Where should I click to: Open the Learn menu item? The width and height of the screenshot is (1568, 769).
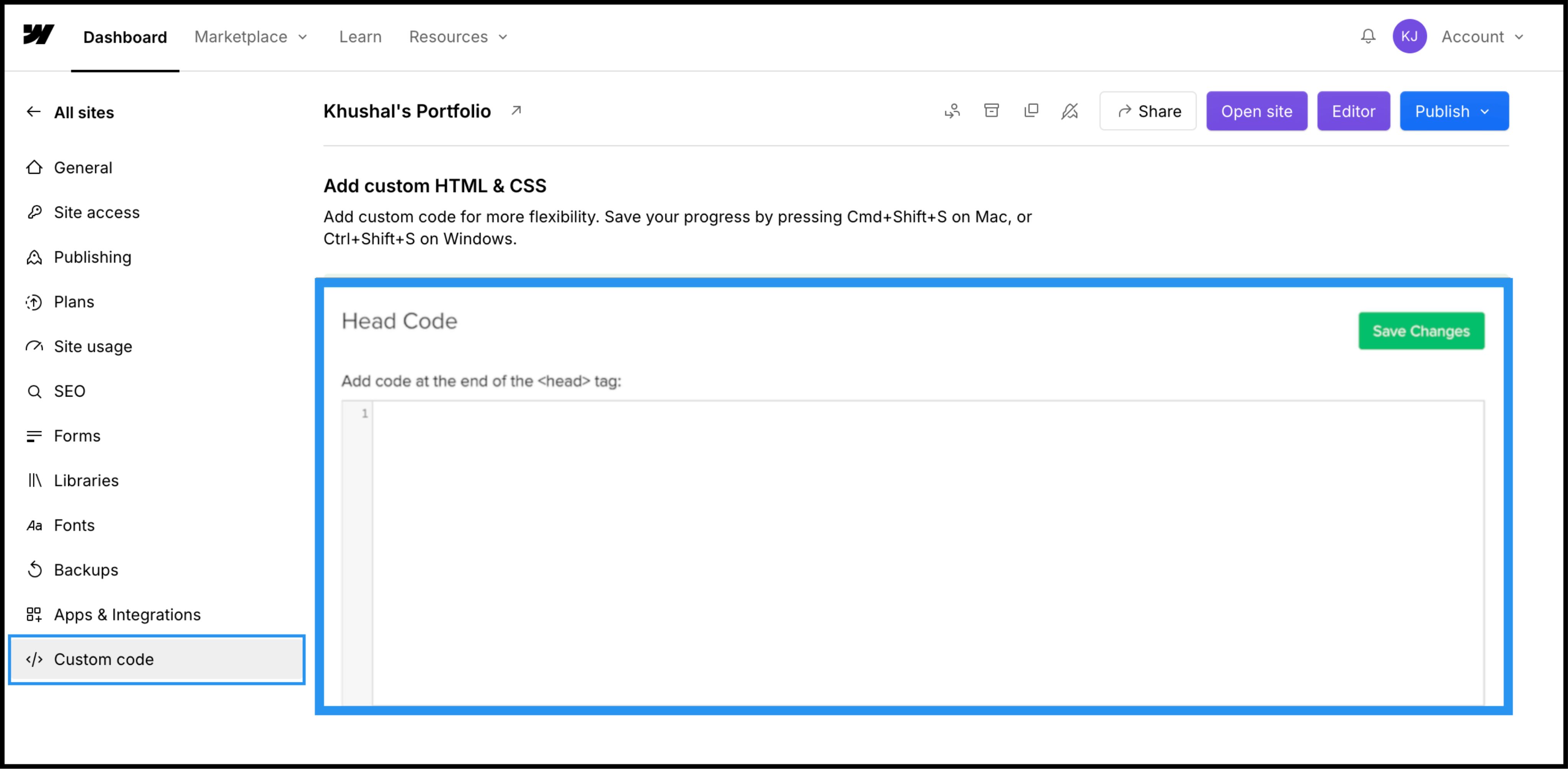pyautogui.click(x=360, y=36)
